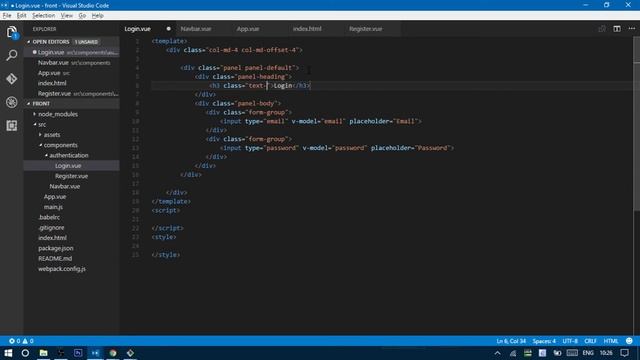The height and width of the screenshot is (360, 640).
Task: Open the Go menu
Action: [x=82, y=16]
